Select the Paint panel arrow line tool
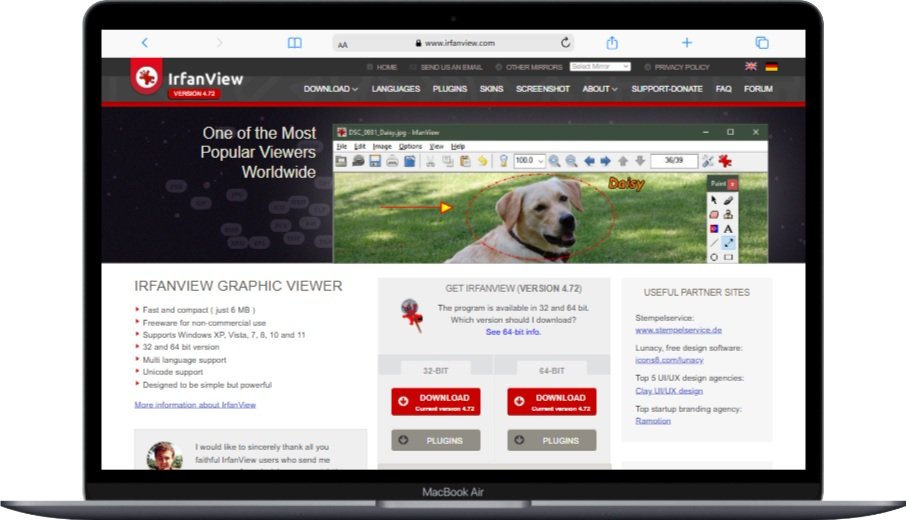 (x=728, y=243)
